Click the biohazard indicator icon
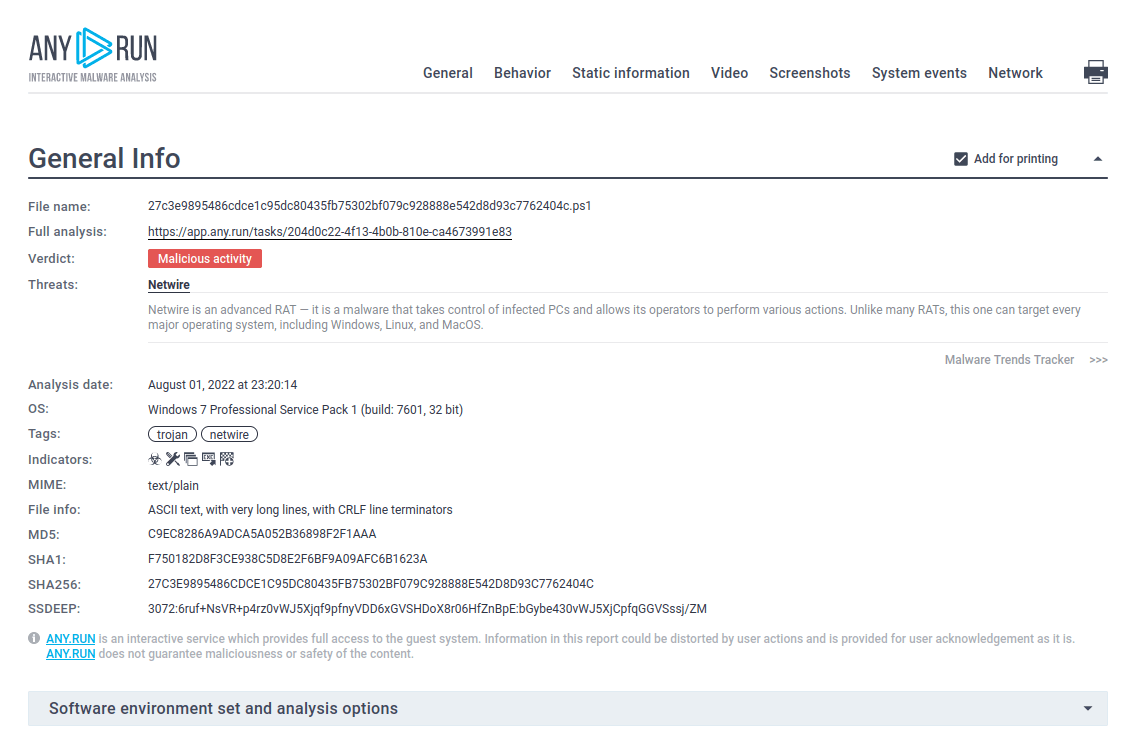This screenshot has height=748, width=1135. (x=154, y=459)
